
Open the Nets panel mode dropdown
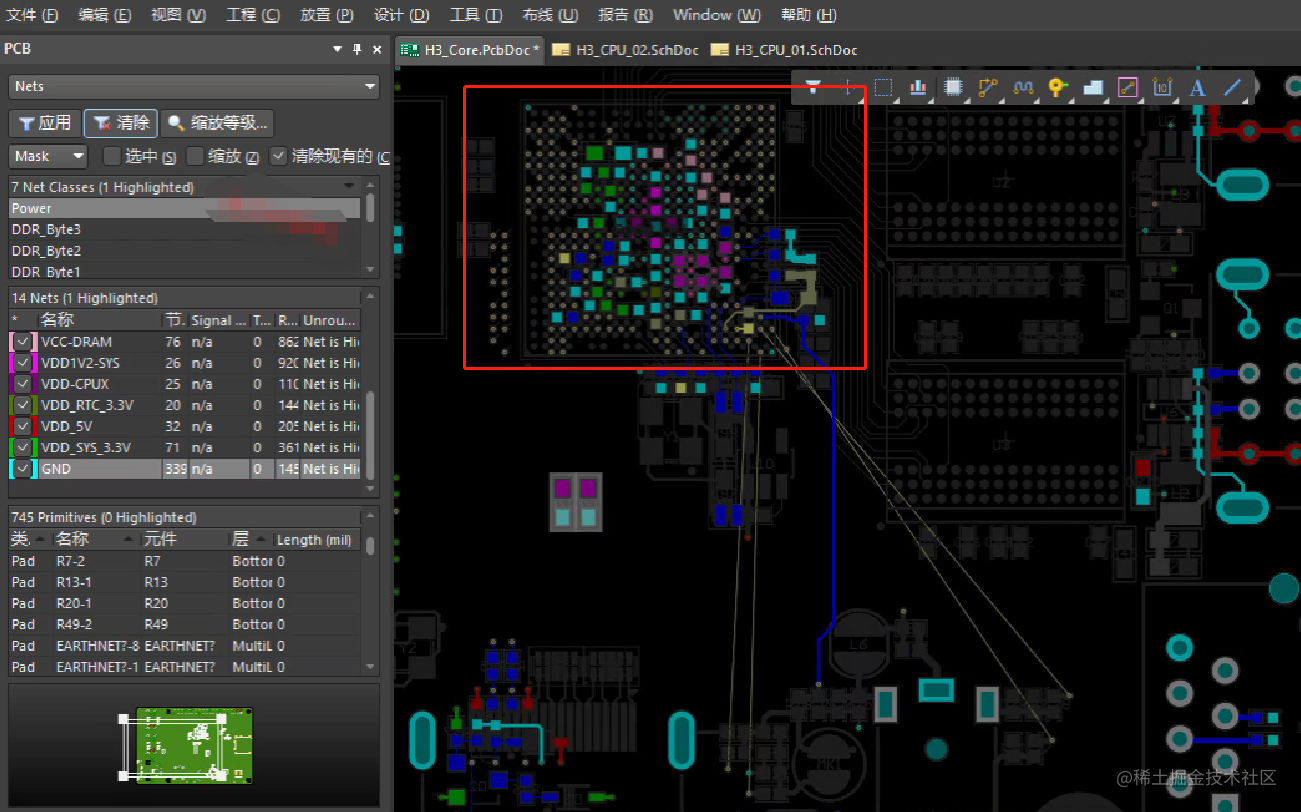click(370, 87)
